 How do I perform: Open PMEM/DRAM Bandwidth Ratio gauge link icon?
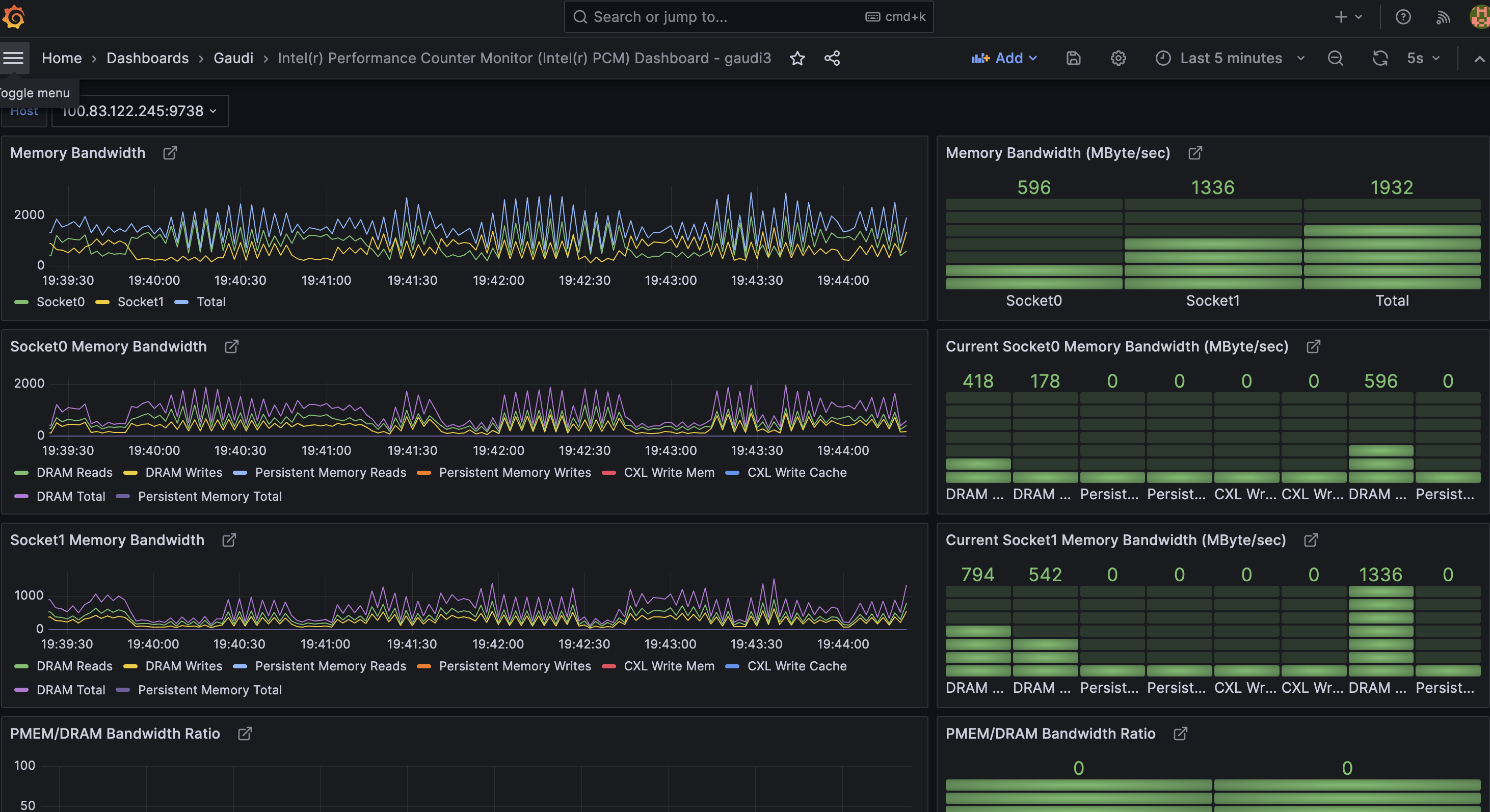pos(1181,734)
